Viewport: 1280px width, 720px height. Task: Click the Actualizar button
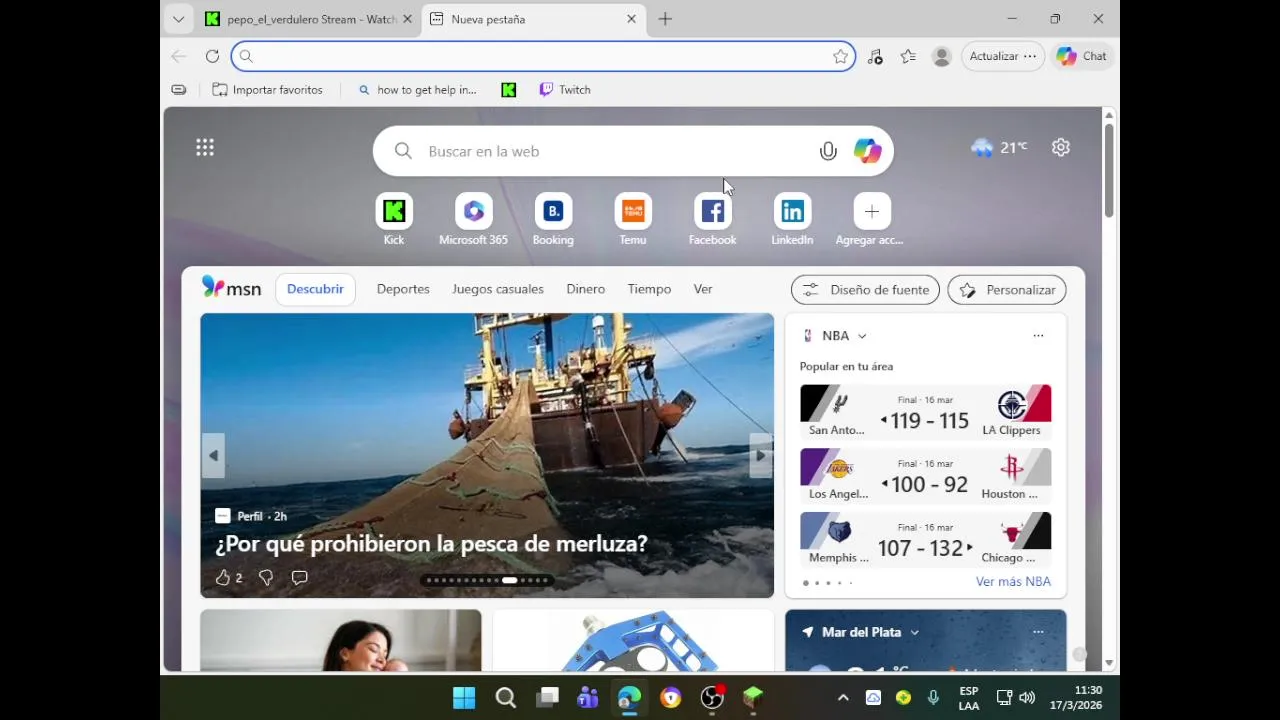click(x=1003, y=56)
